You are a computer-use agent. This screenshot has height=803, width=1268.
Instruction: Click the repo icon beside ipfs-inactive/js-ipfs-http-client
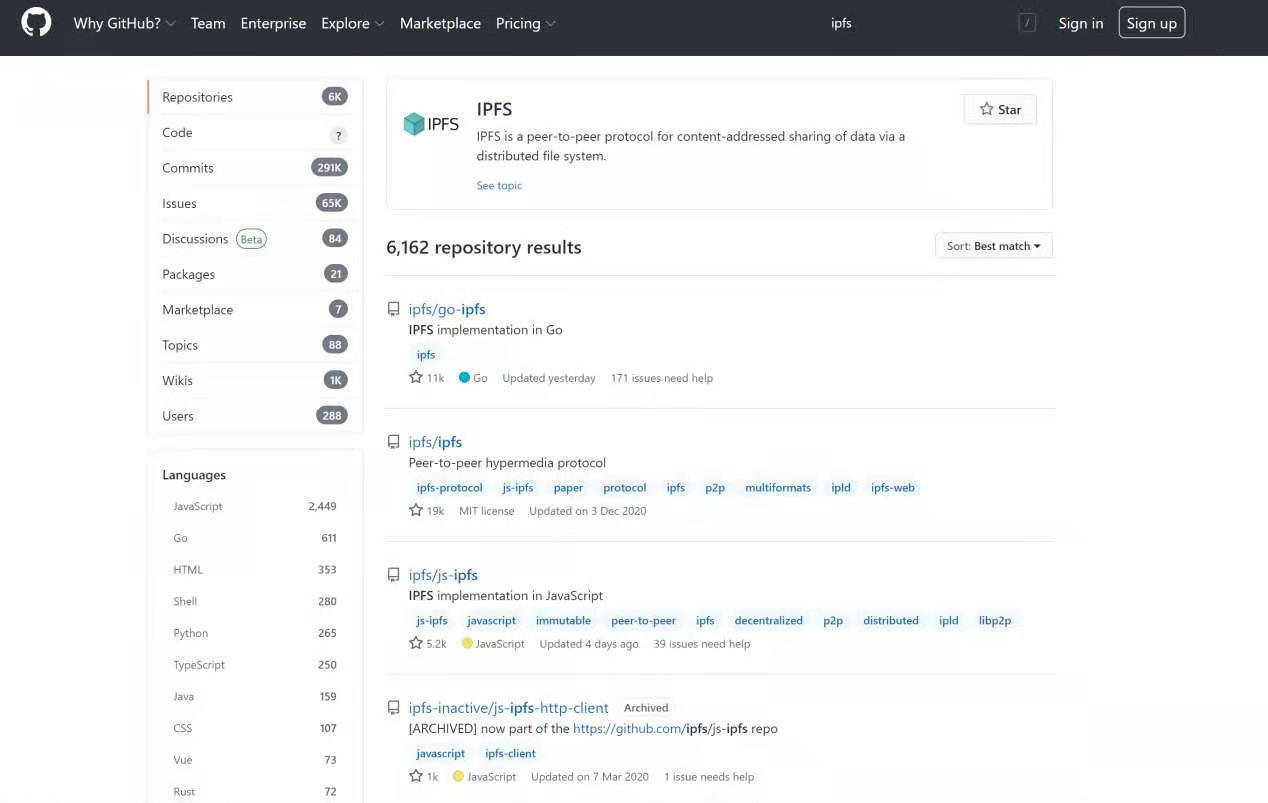point(394,708)
